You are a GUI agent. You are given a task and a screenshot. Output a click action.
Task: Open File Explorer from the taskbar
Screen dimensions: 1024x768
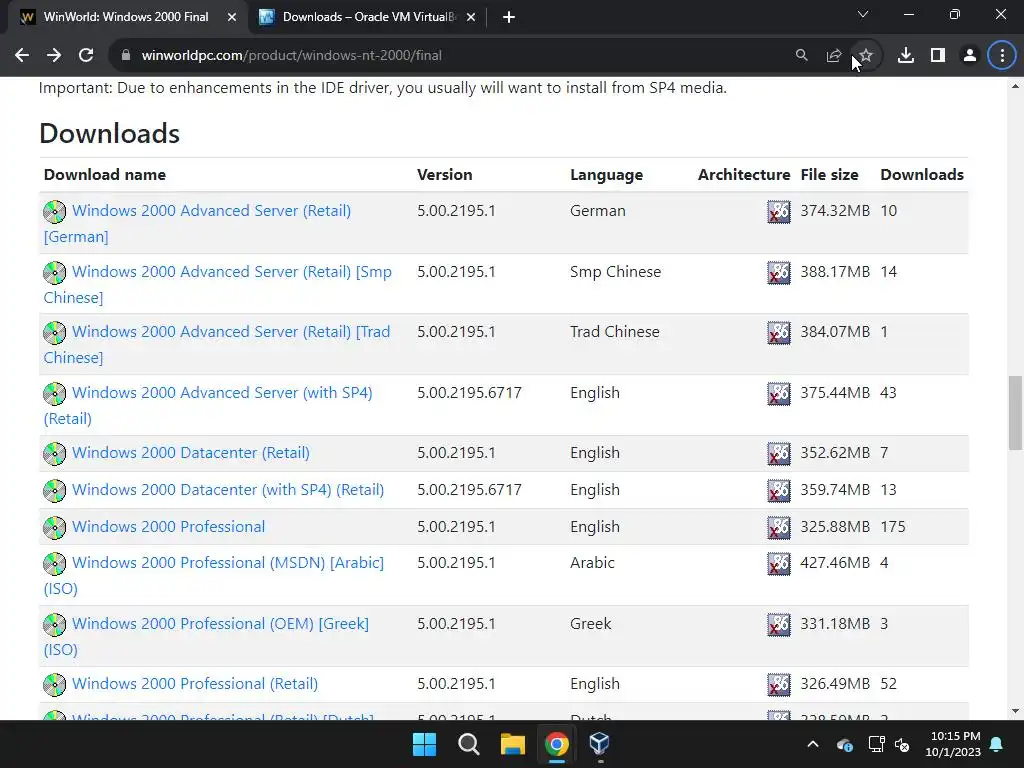pos(513,744)
